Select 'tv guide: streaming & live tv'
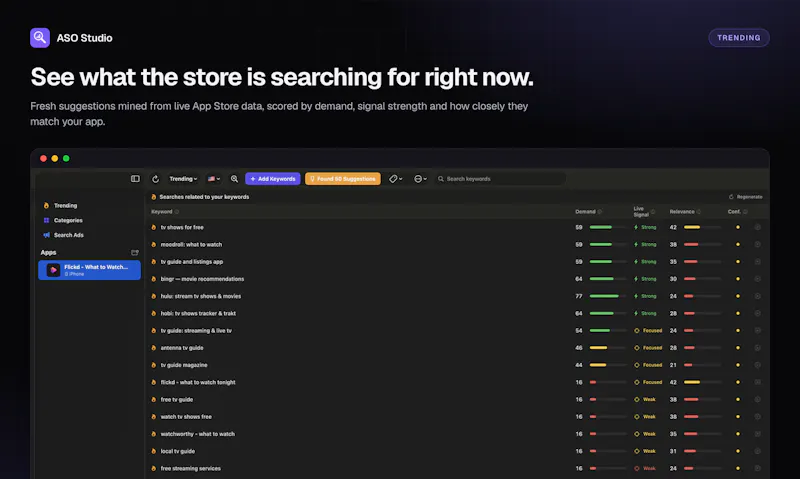 tap(196, 331)
